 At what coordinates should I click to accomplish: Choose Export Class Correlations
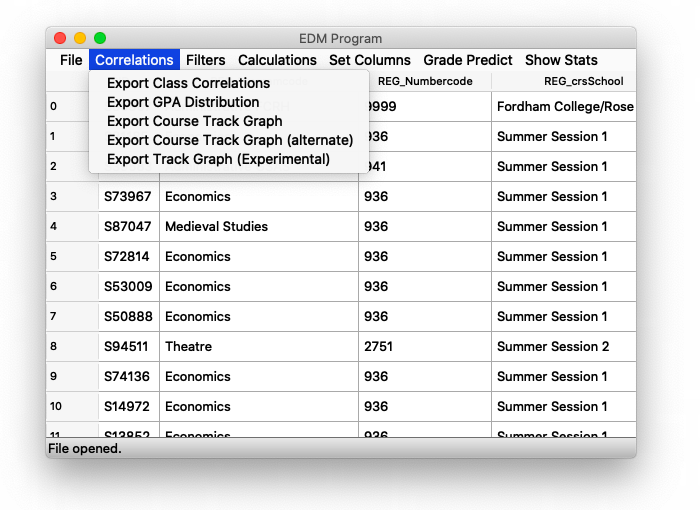[x=188, y=83]
